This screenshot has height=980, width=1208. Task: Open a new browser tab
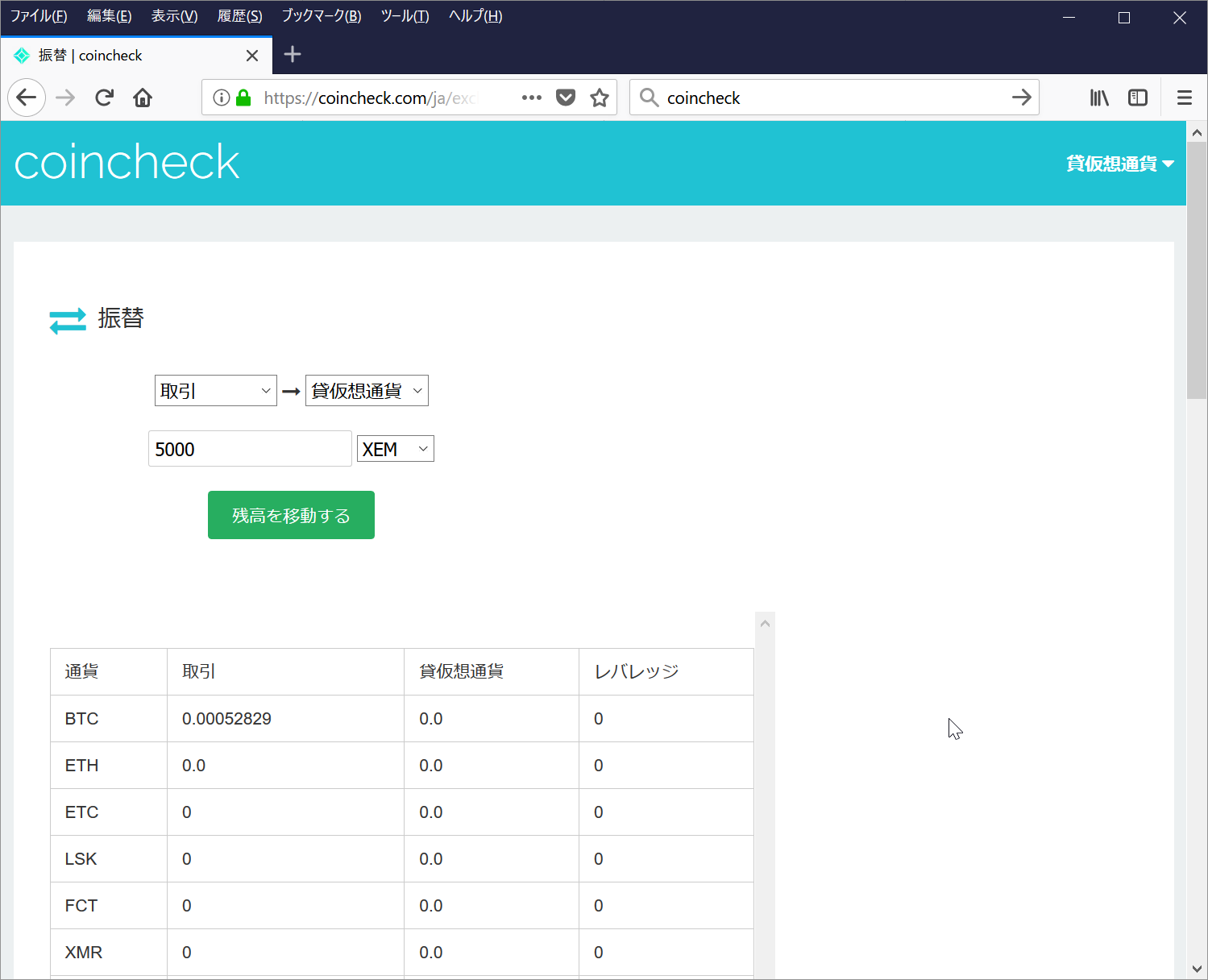(293, 54)
